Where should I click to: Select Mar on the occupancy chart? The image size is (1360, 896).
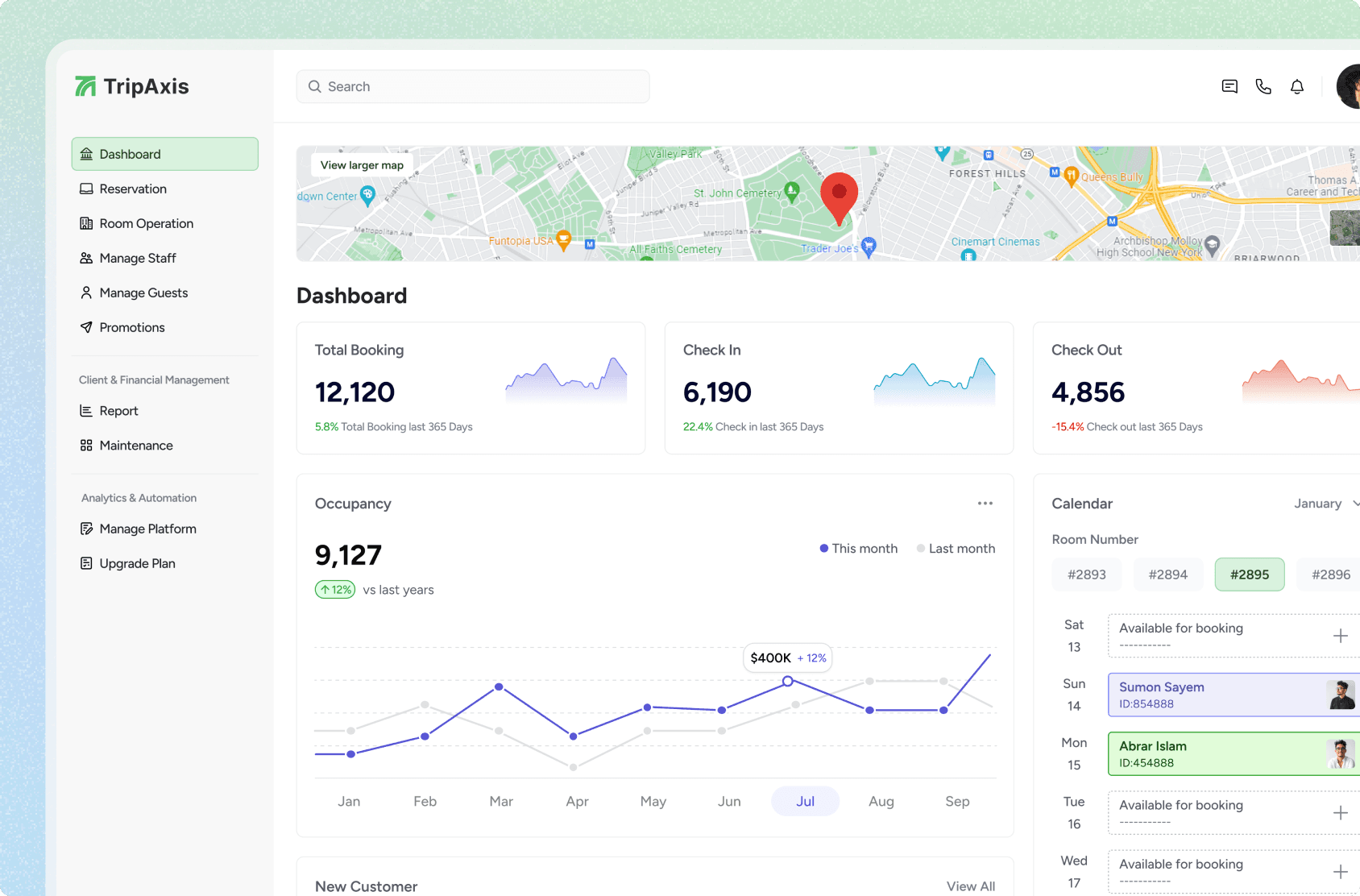tap(501, 801)
